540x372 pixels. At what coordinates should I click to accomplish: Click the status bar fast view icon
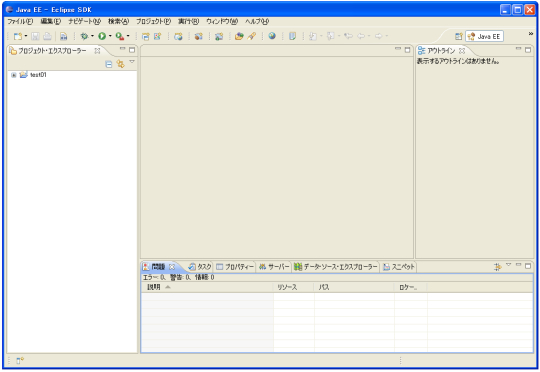click(x=20, y=360)
